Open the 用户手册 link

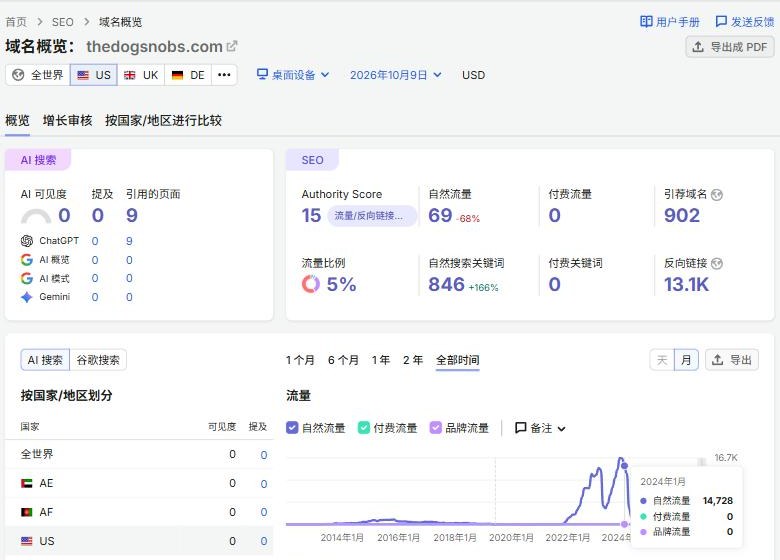(x=670, y=22)
